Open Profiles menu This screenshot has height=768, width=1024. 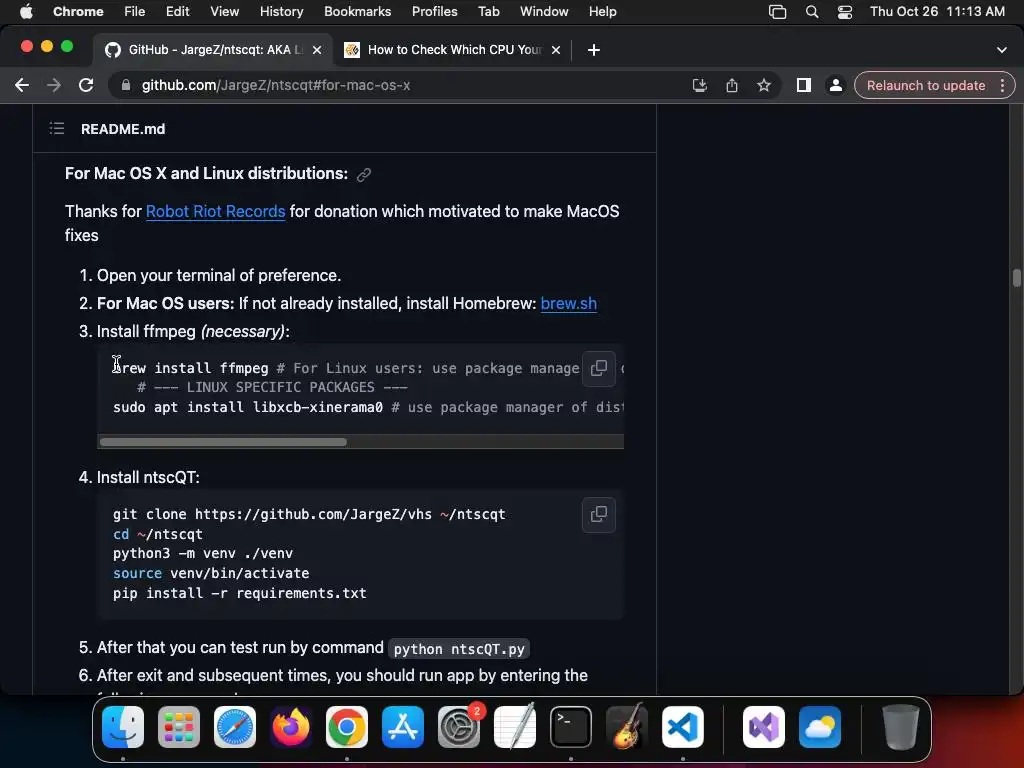(x=434, y=12)
